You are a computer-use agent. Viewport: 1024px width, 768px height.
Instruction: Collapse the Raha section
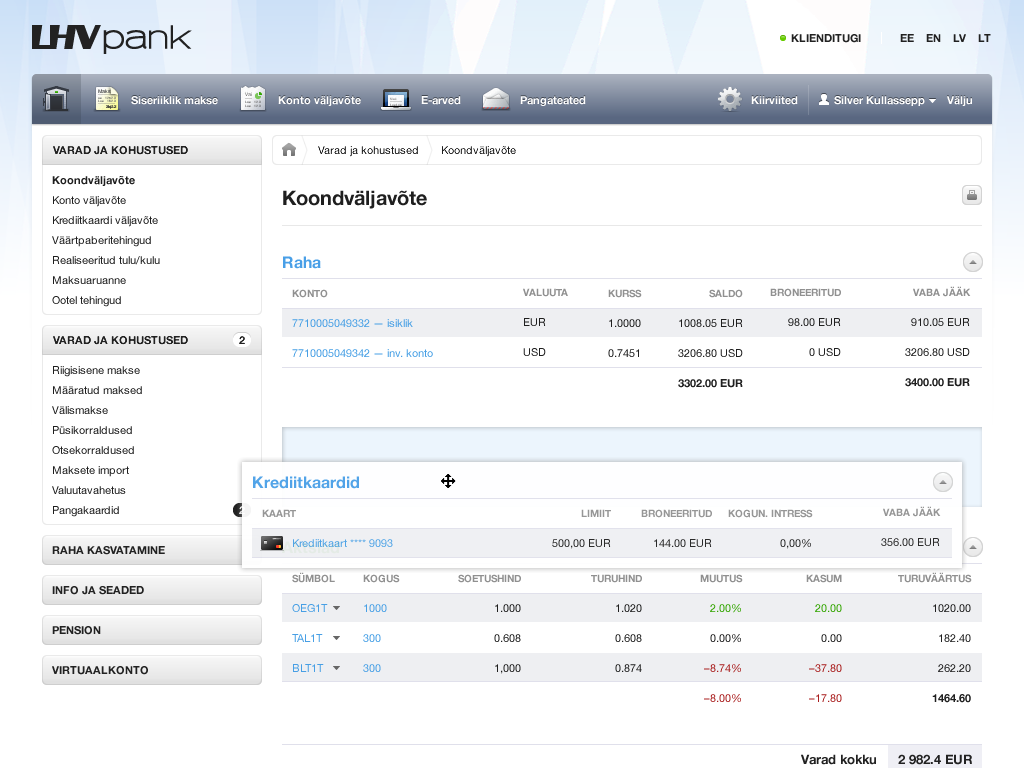point(972,262)
